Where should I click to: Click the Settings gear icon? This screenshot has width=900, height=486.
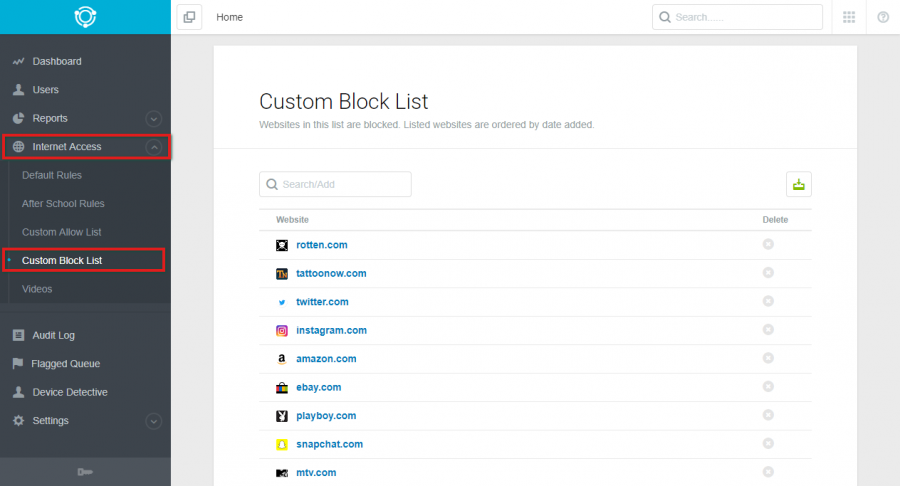[18, 421]
